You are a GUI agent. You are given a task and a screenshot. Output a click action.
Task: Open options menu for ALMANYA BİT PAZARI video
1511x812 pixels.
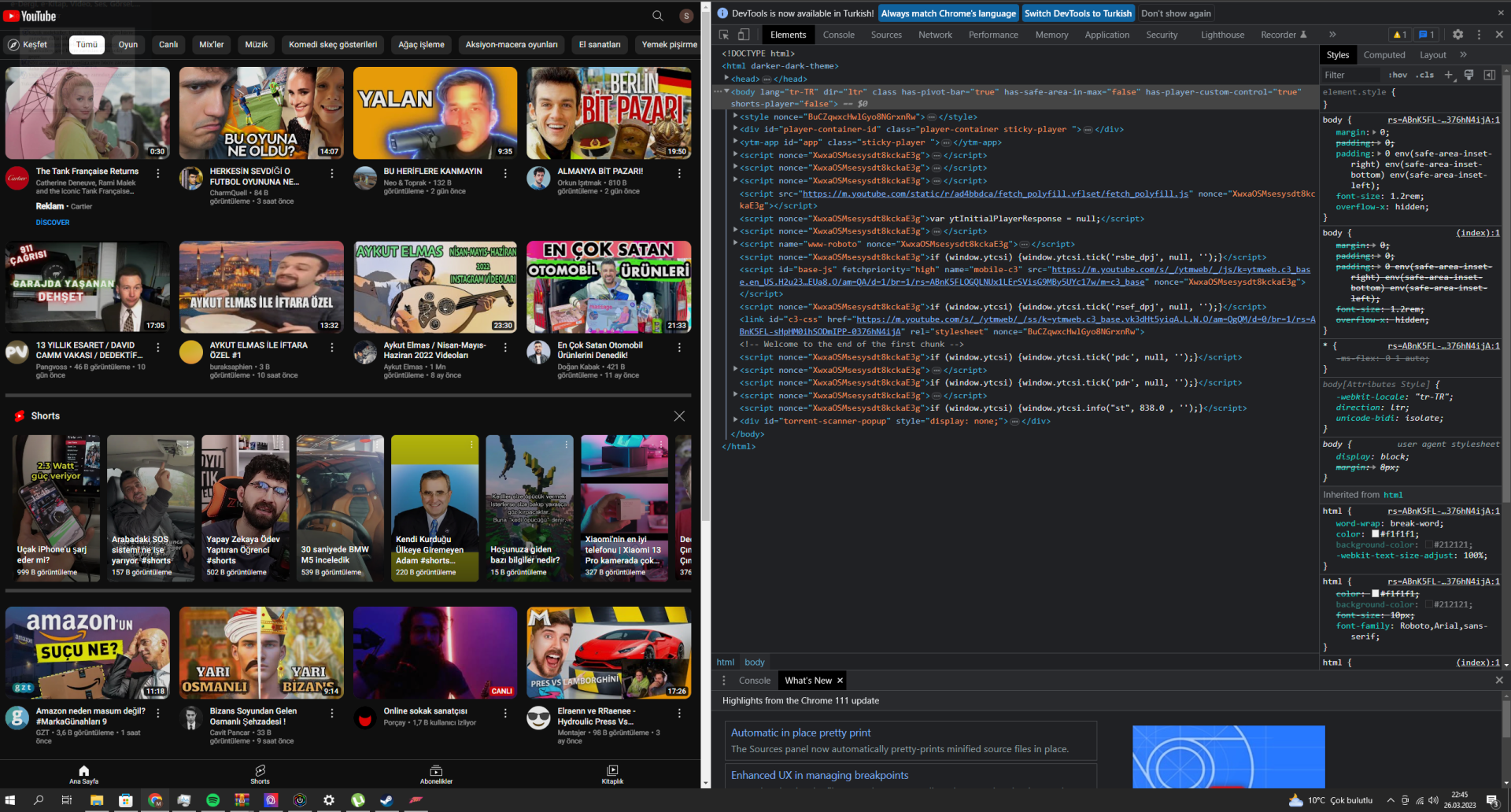(x=679, y=173)
